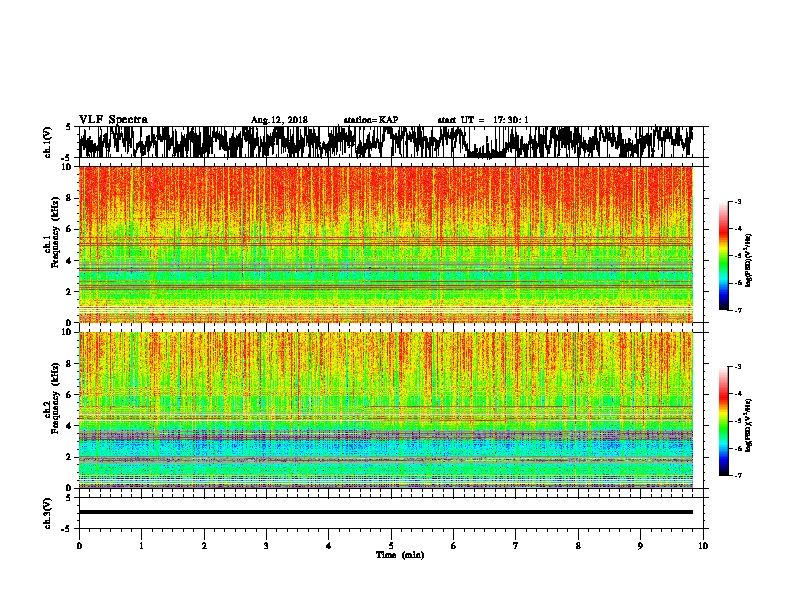792x612 pixels.
Task: Click time axis tick label "7"
Action: point(516,546)
